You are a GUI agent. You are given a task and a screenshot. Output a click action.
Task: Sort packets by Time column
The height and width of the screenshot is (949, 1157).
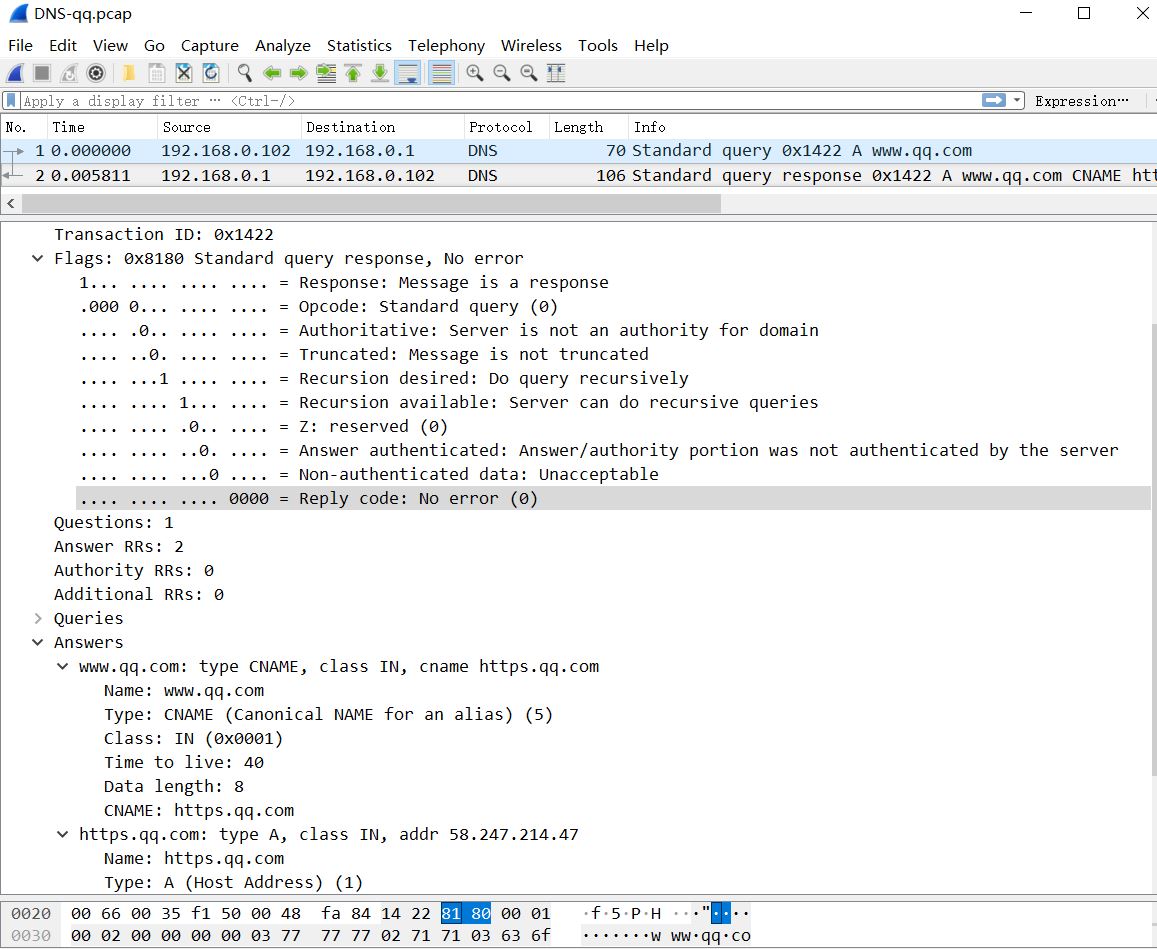tap(103, 127)
